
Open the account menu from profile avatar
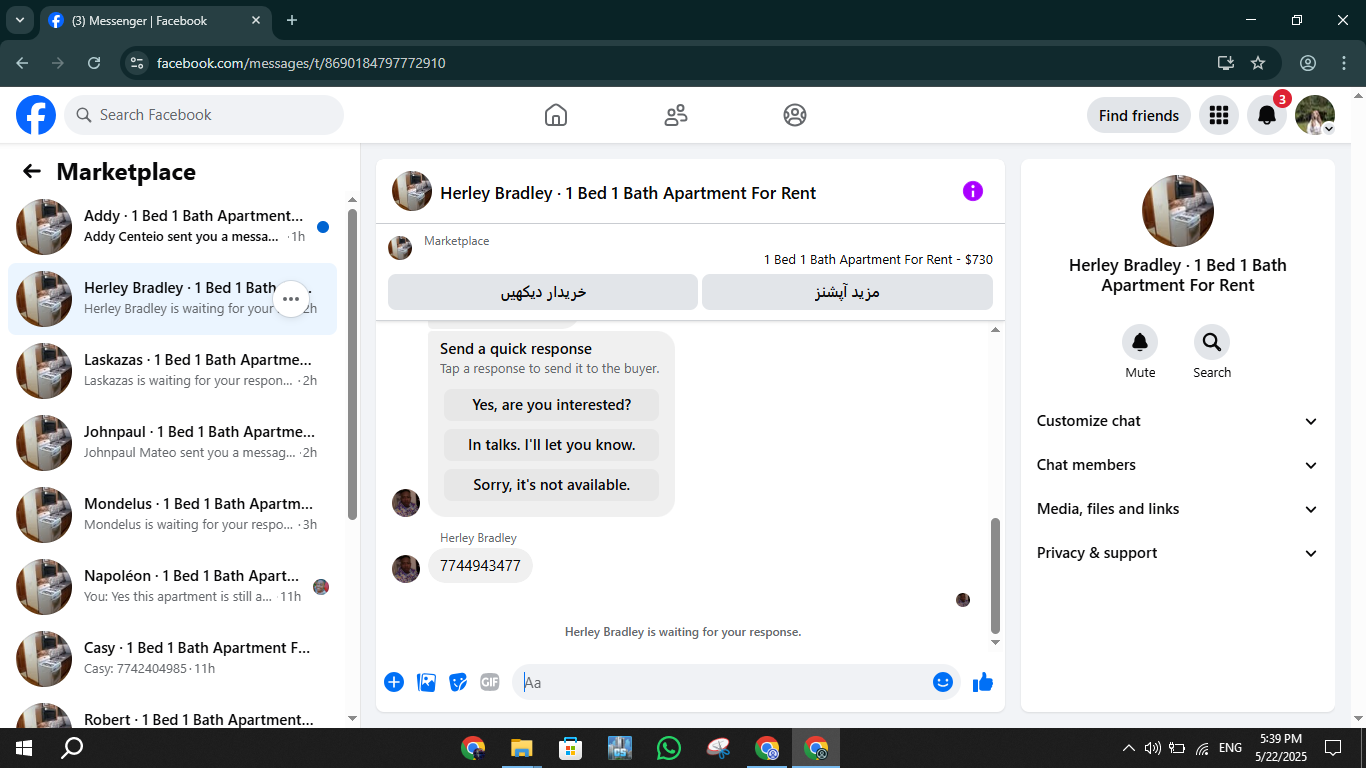click(1315, 115)
